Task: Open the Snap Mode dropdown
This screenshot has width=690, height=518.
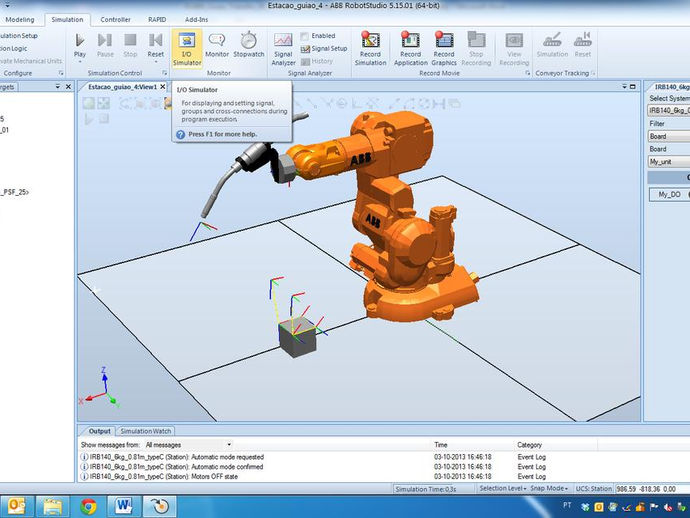Action: (549, 489)
